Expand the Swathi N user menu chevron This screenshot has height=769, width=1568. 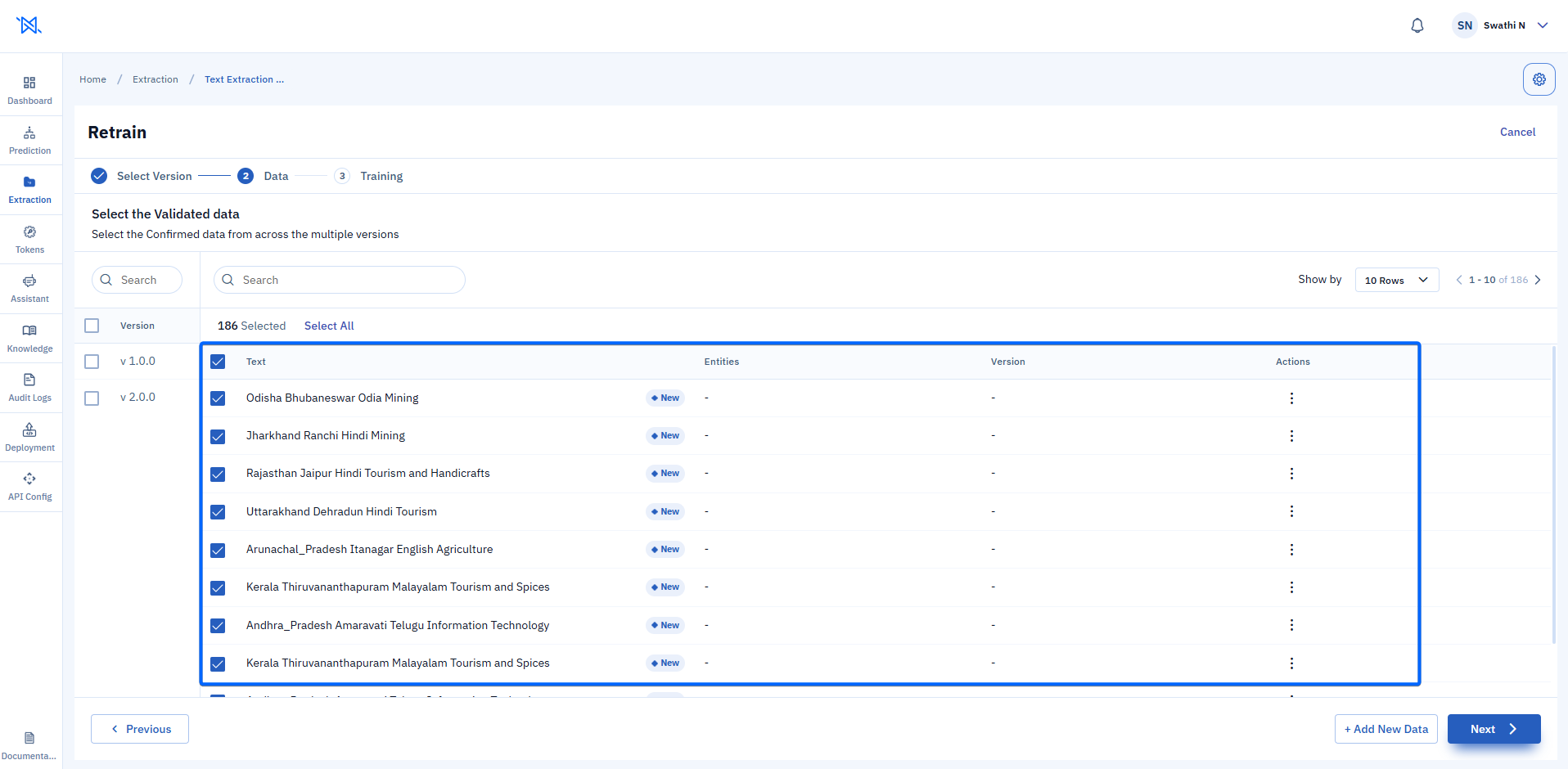coord(1543,25)
